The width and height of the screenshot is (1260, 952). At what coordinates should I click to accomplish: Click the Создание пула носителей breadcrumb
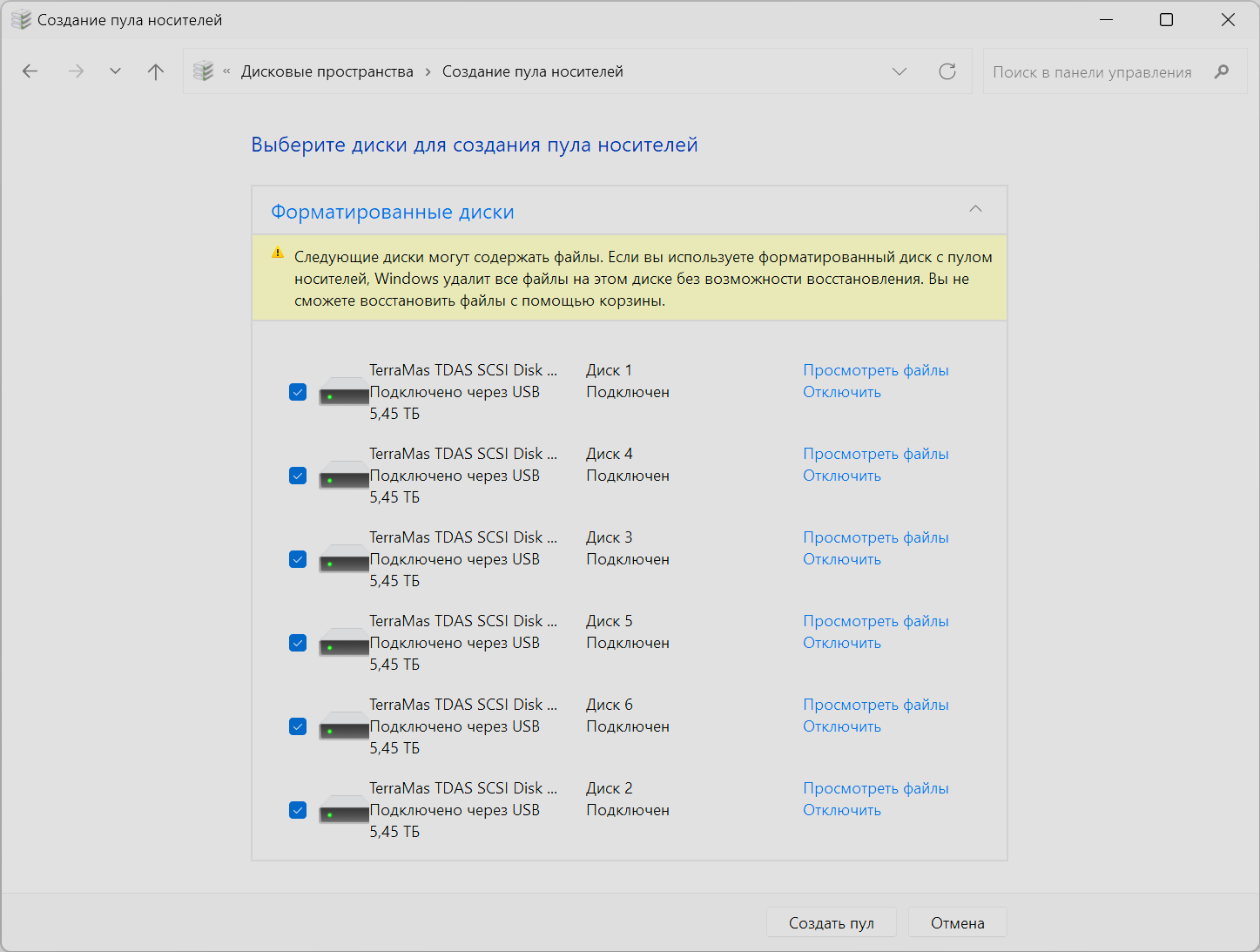click(533, 71)
